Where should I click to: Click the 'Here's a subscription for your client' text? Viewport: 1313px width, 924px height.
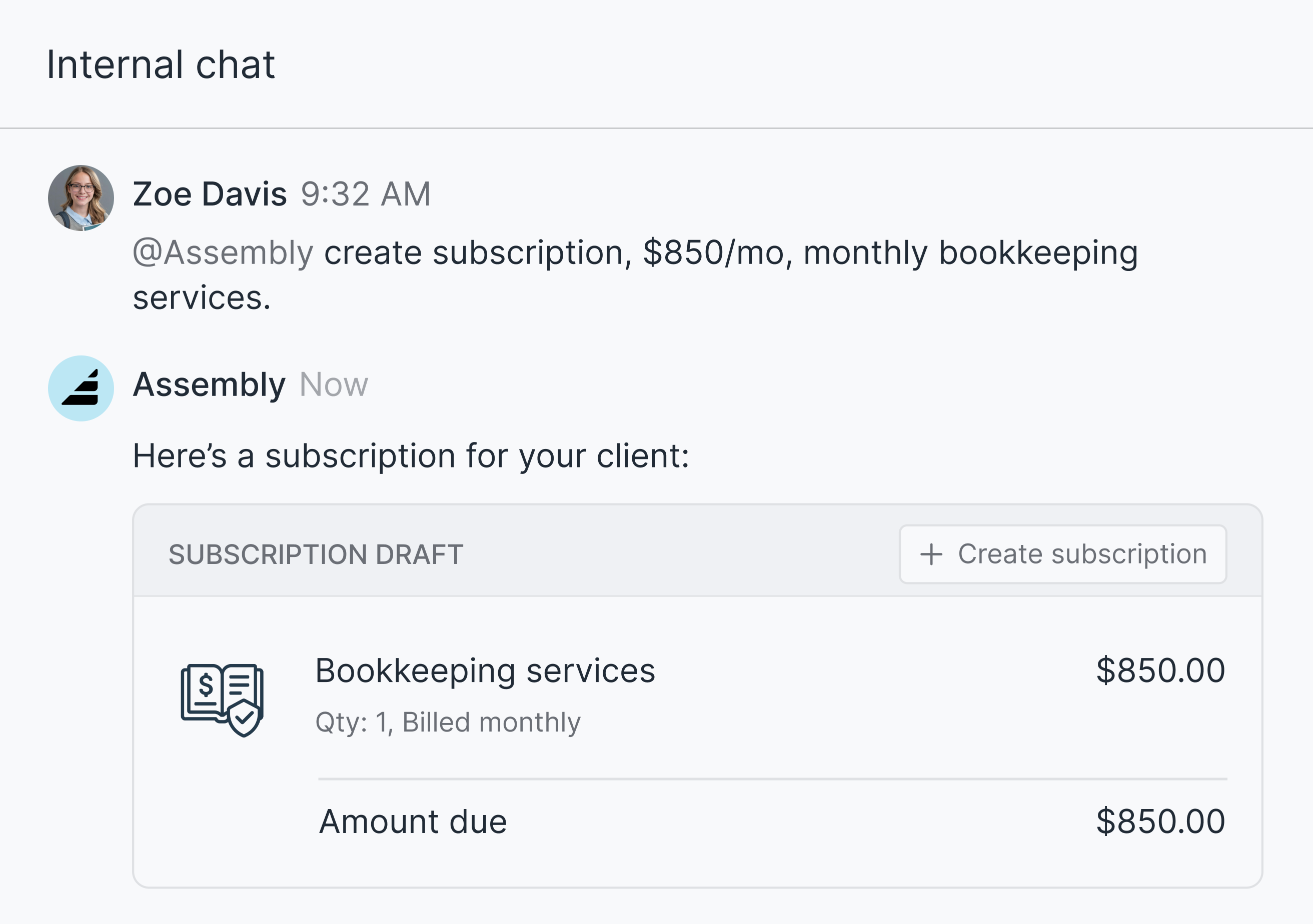point(411,456)
